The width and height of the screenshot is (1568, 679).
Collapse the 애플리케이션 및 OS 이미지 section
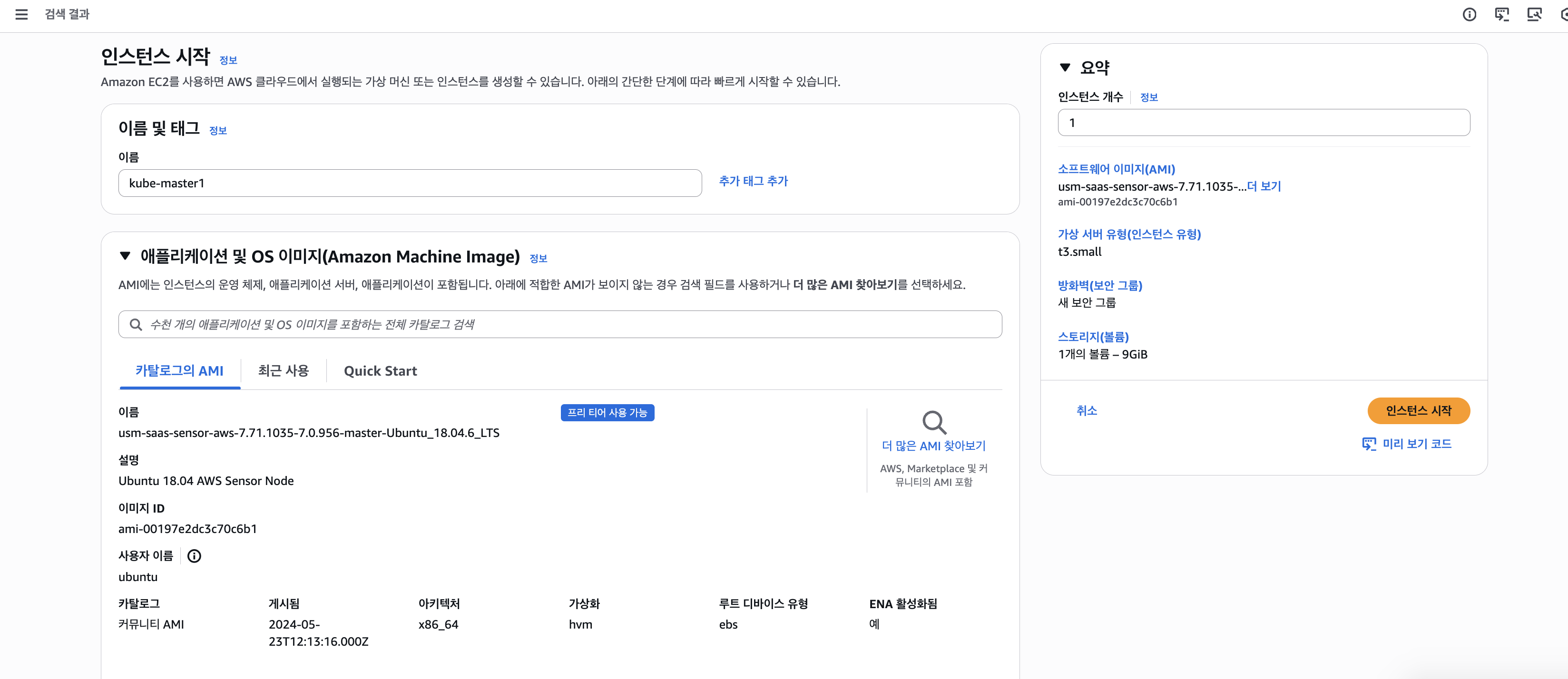click(x=126, y=256)
